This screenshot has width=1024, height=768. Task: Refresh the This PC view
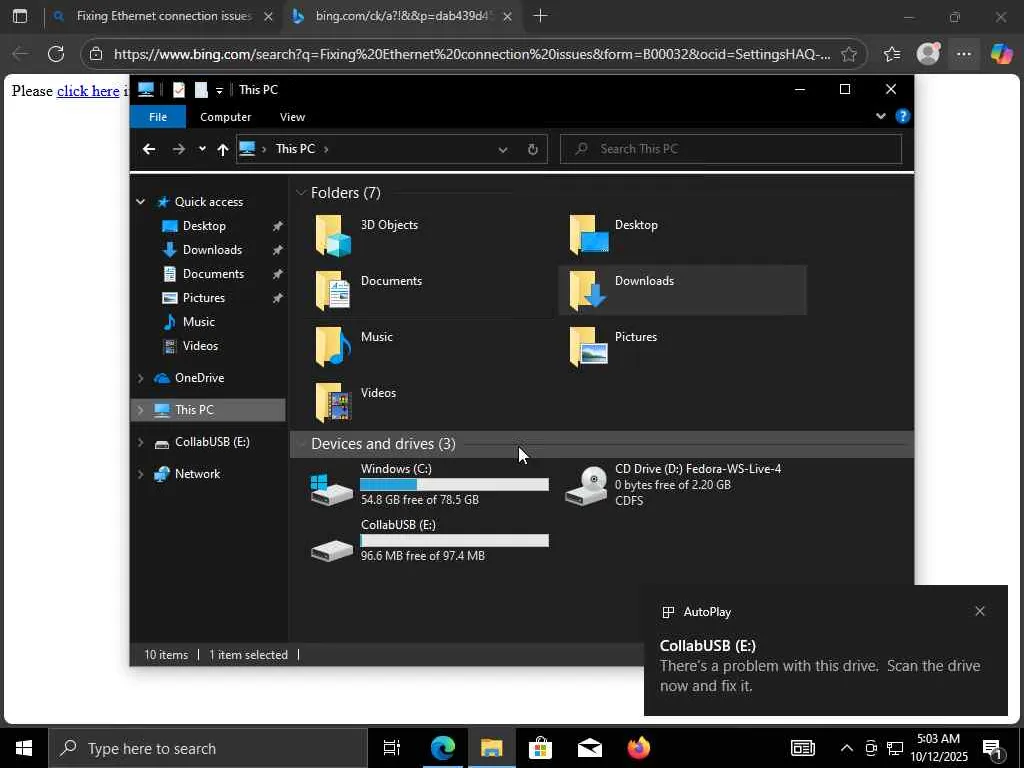533,150
